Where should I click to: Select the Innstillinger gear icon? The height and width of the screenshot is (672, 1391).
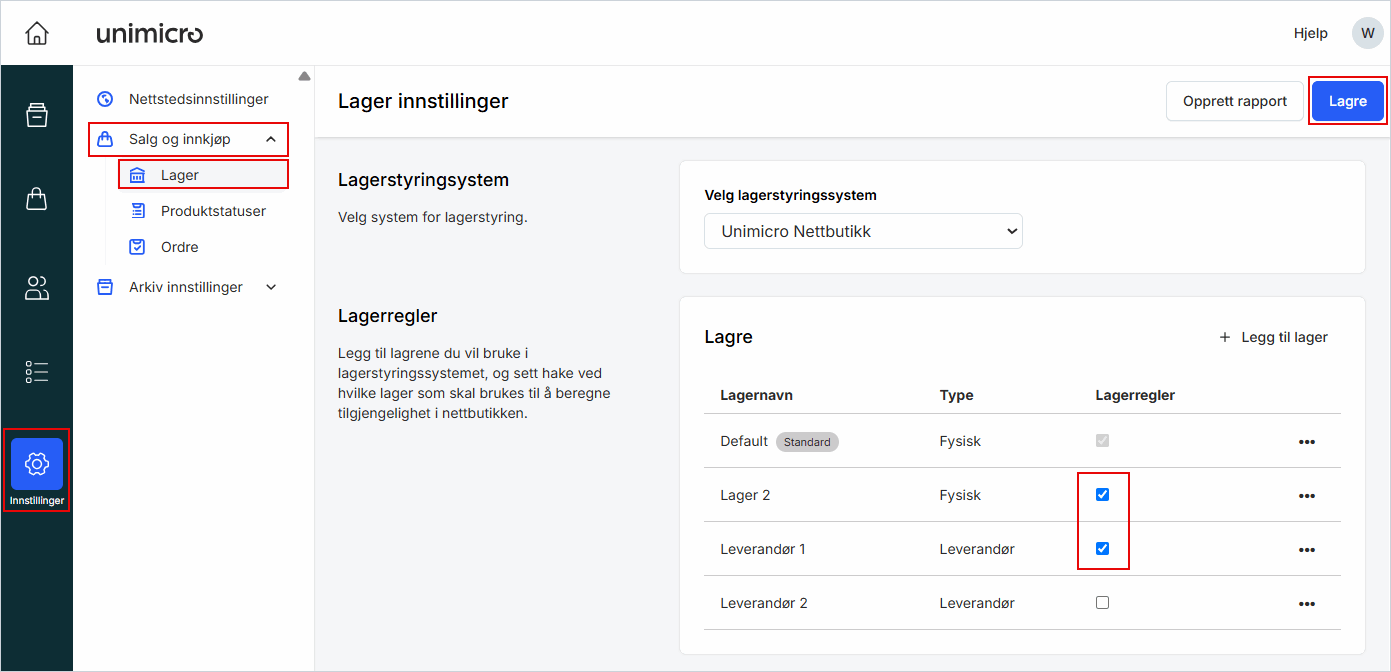[x=37, y=465]
